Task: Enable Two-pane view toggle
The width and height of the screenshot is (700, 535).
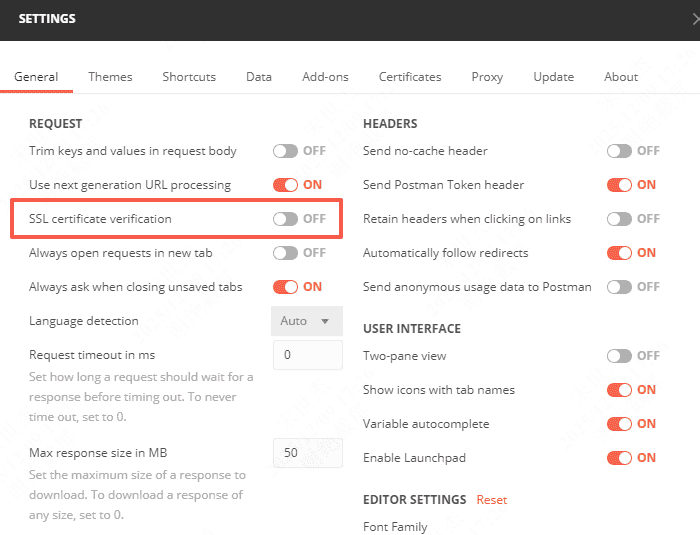Action: (x=620, y=356)
